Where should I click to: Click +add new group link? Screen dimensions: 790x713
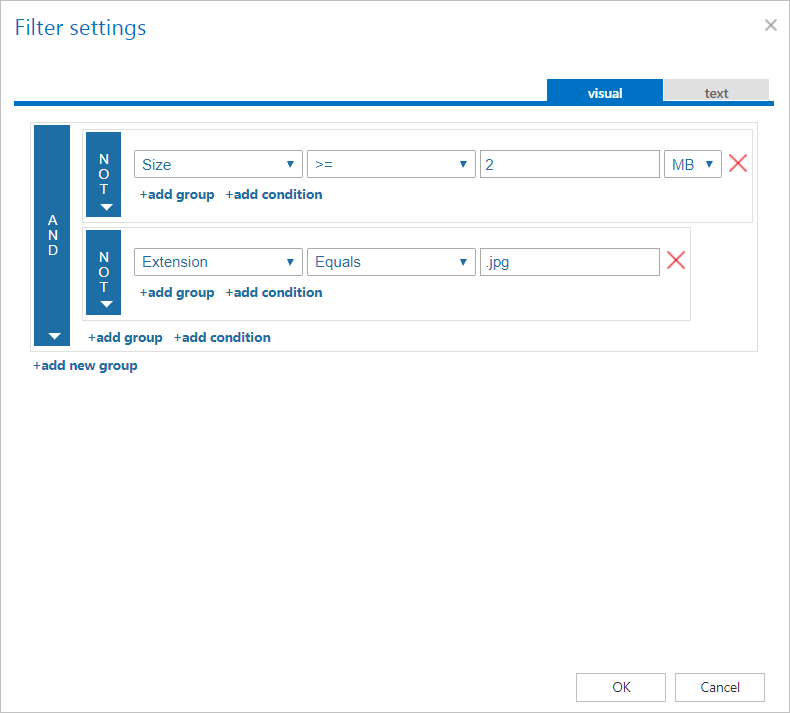[86, 366]
